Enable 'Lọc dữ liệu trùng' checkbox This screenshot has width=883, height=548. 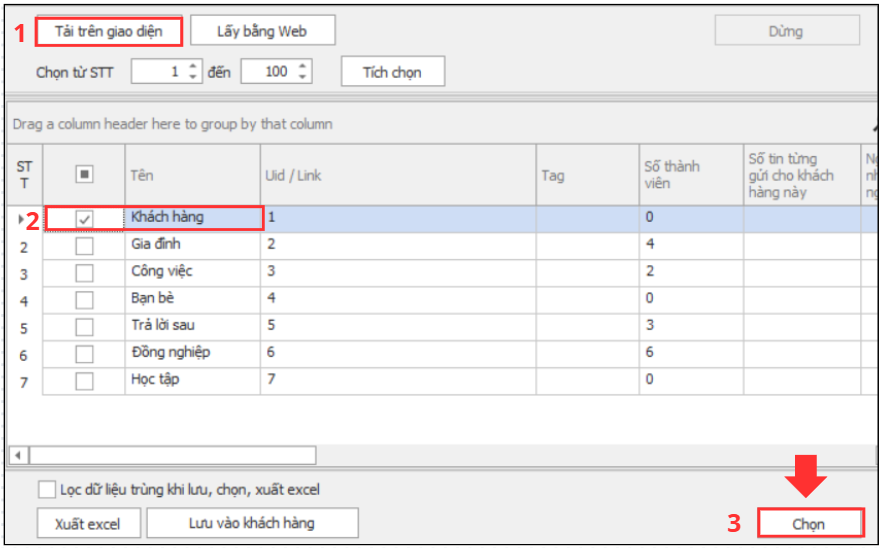coord(47,490)
